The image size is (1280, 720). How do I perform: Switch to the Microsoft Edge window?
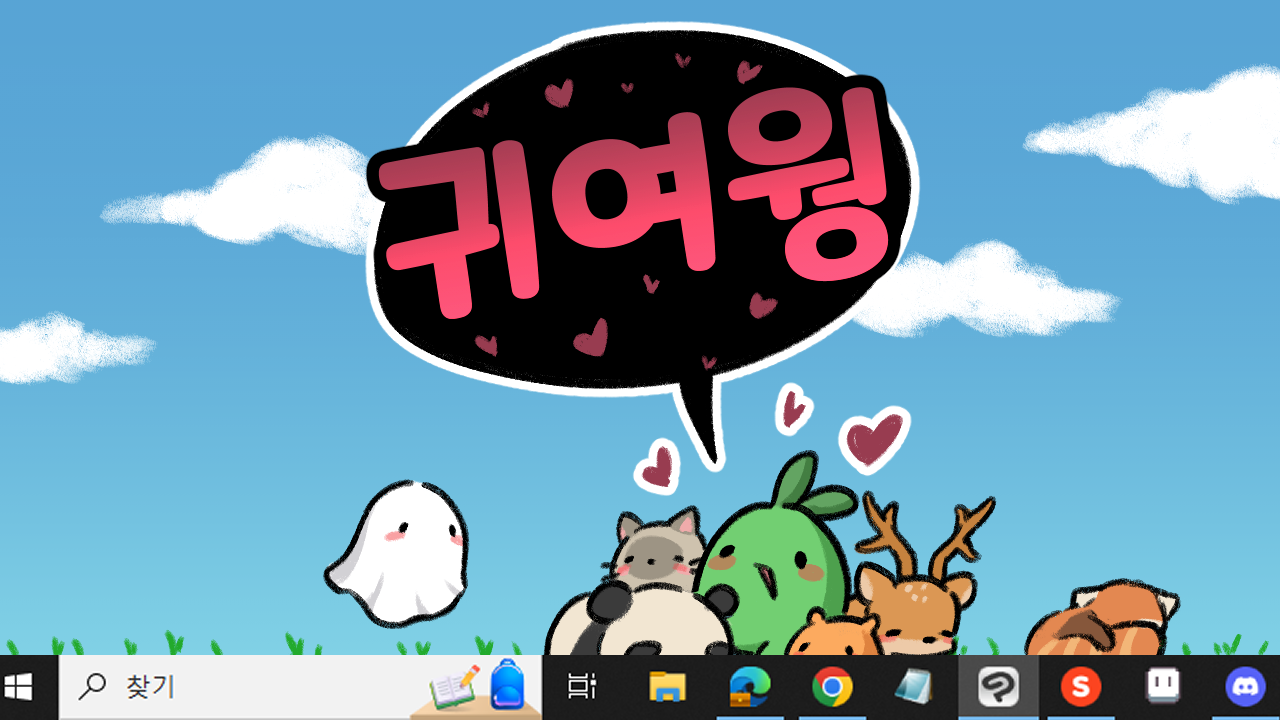coord(749,687)
